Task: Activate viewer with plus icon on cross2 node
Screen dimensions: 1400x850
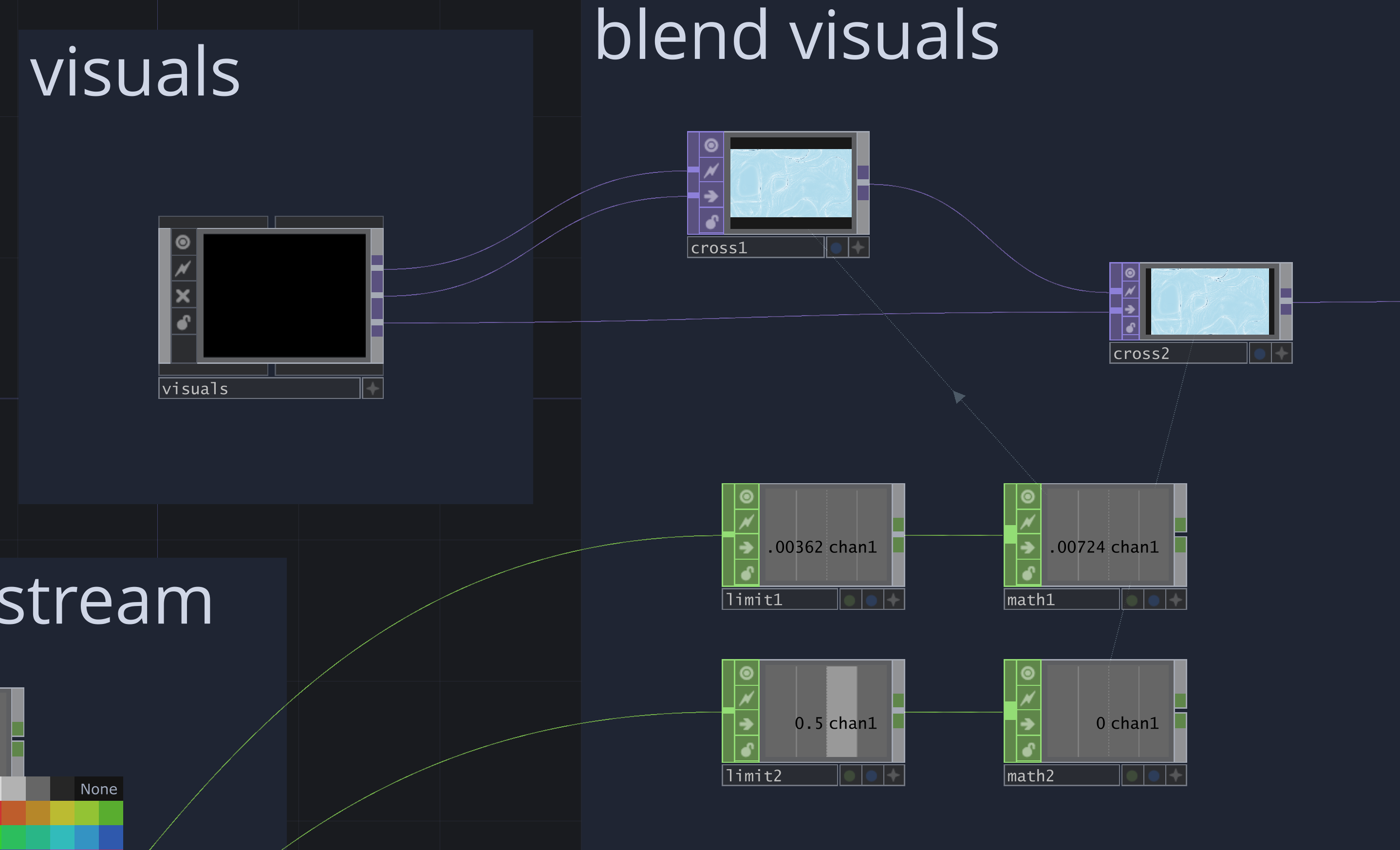Action: pyautogui.click(x=1281, y=354)
